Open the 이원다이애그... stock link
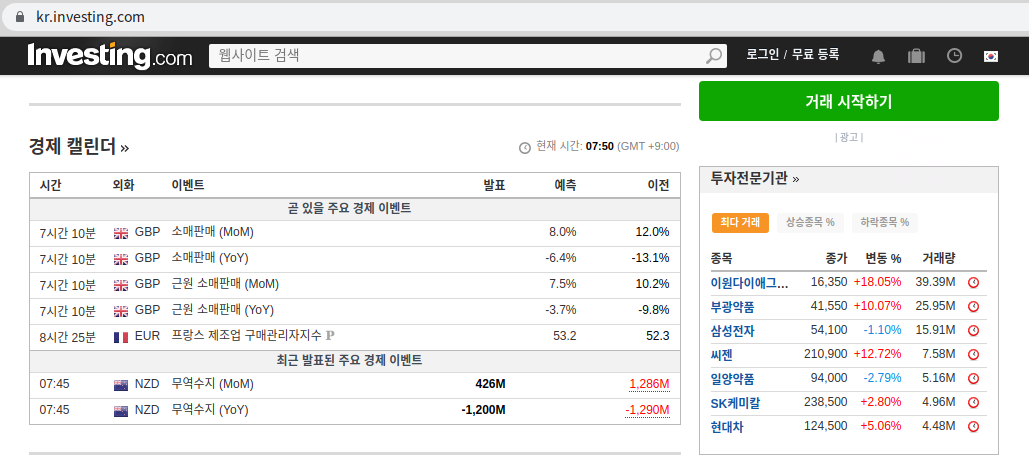This screenshot has width=1029, height=465. click(749, 283)
